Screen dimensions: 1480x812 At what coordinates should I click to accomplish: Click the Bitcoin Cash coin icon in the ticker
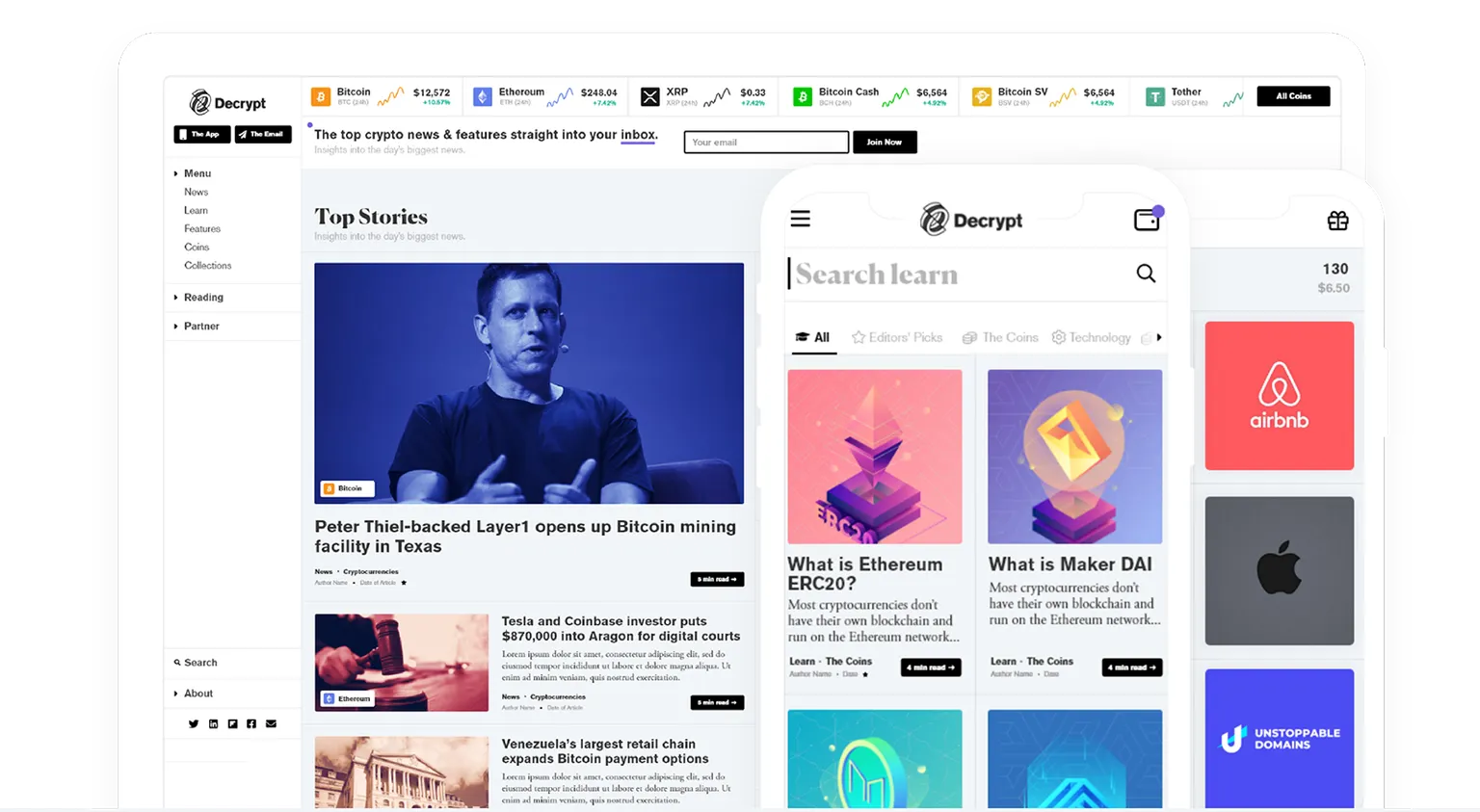coord(802,96)
